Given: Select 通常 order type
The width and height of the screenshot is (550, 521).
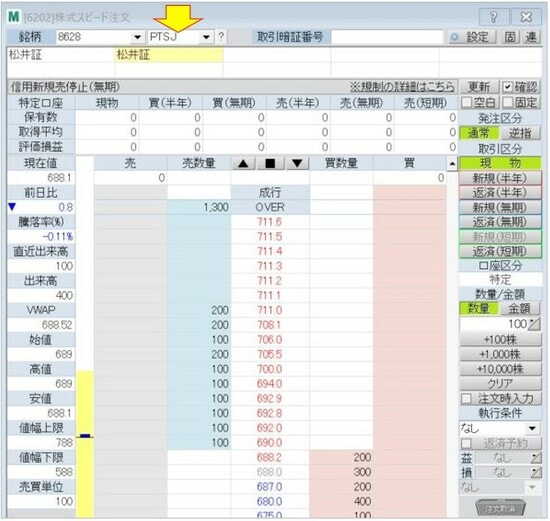Looking at the screenshot, I should (478, 133).
